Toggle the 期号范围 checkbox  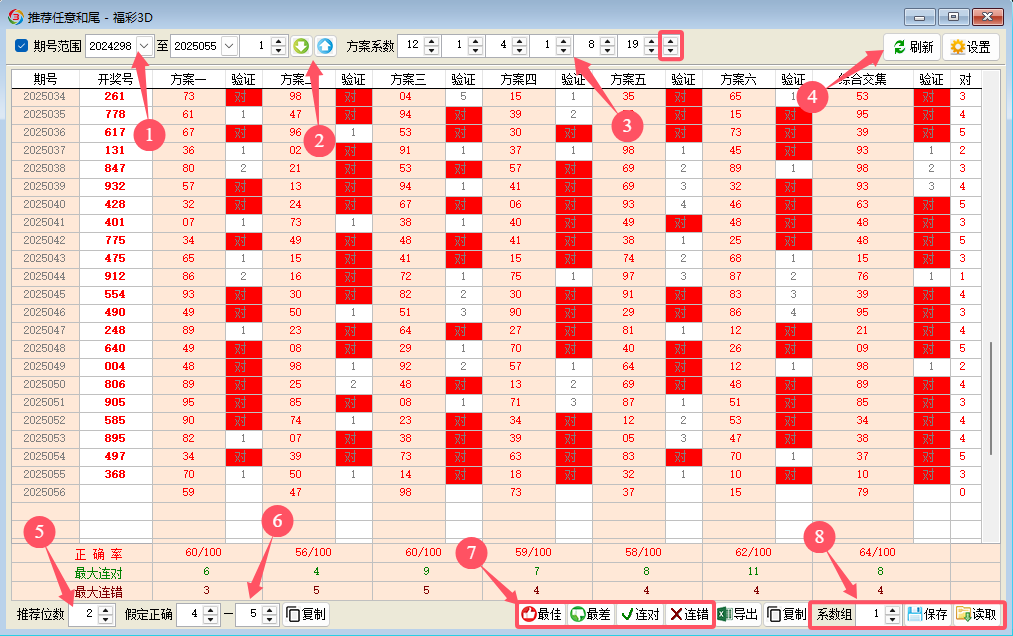pyautogui.click(x=22, y=46)
